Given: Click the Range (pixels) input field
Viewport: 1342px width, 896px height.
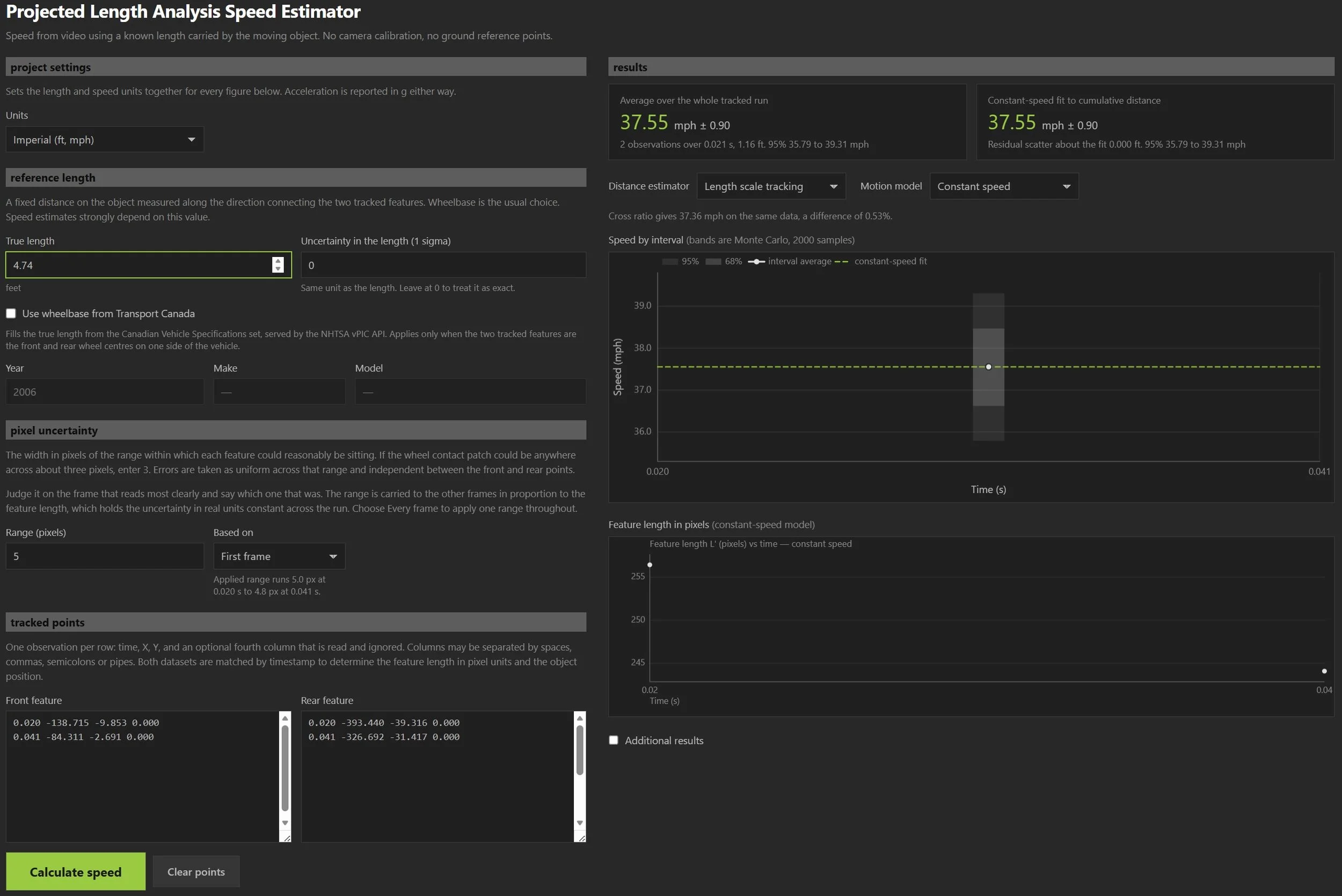Looking at the screenshot, I should pos(105,556).
